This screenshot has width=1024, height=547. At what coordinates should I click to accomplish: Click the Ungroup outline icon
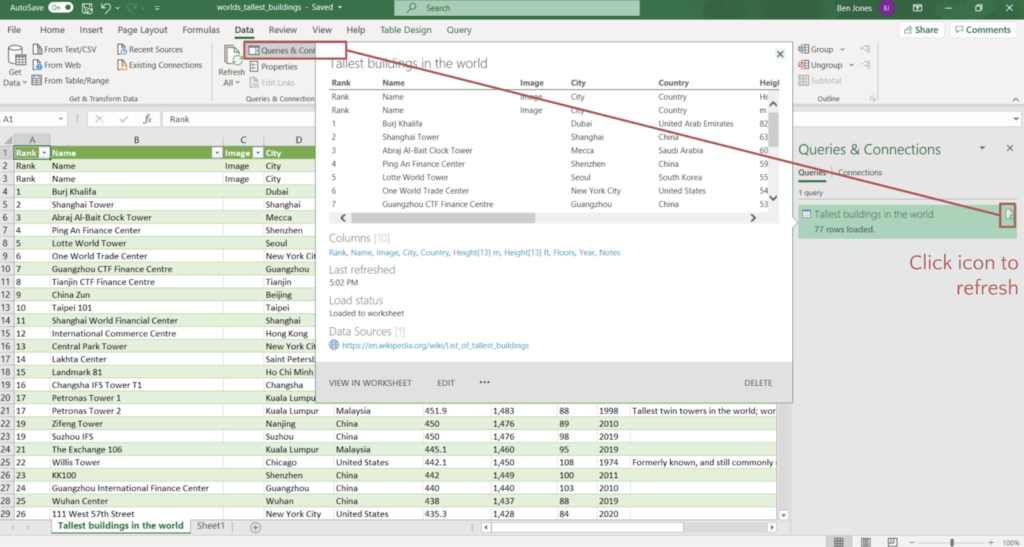tap(804, 65)
